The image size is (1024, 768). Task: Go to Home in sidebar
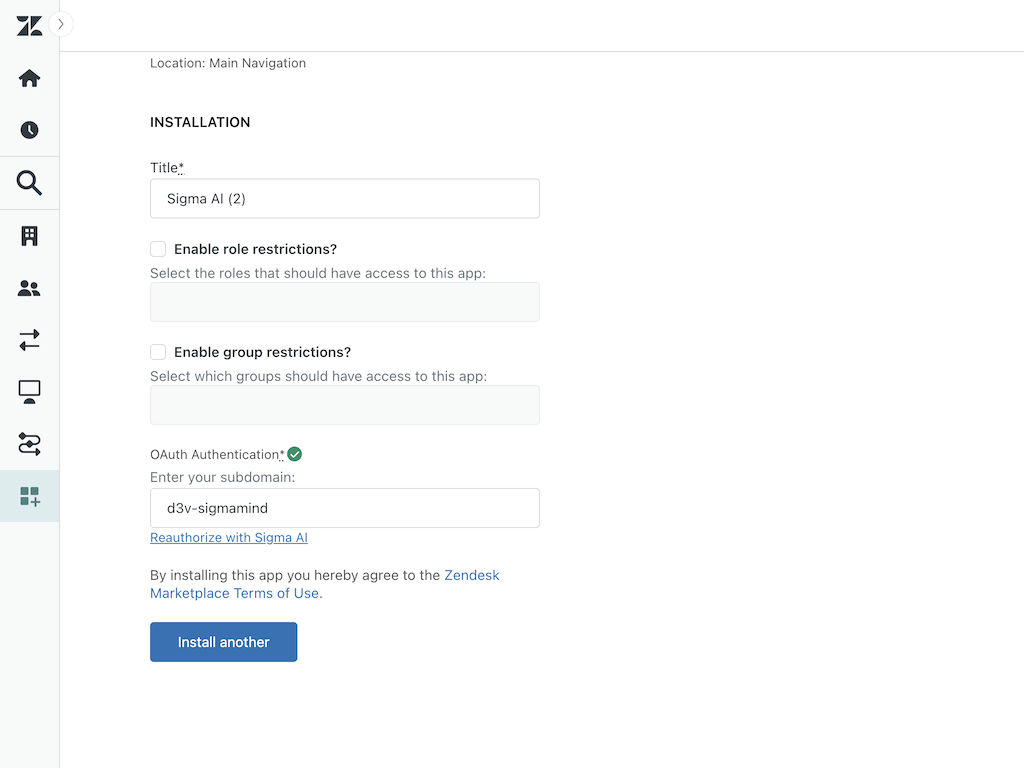click(29, 78)
